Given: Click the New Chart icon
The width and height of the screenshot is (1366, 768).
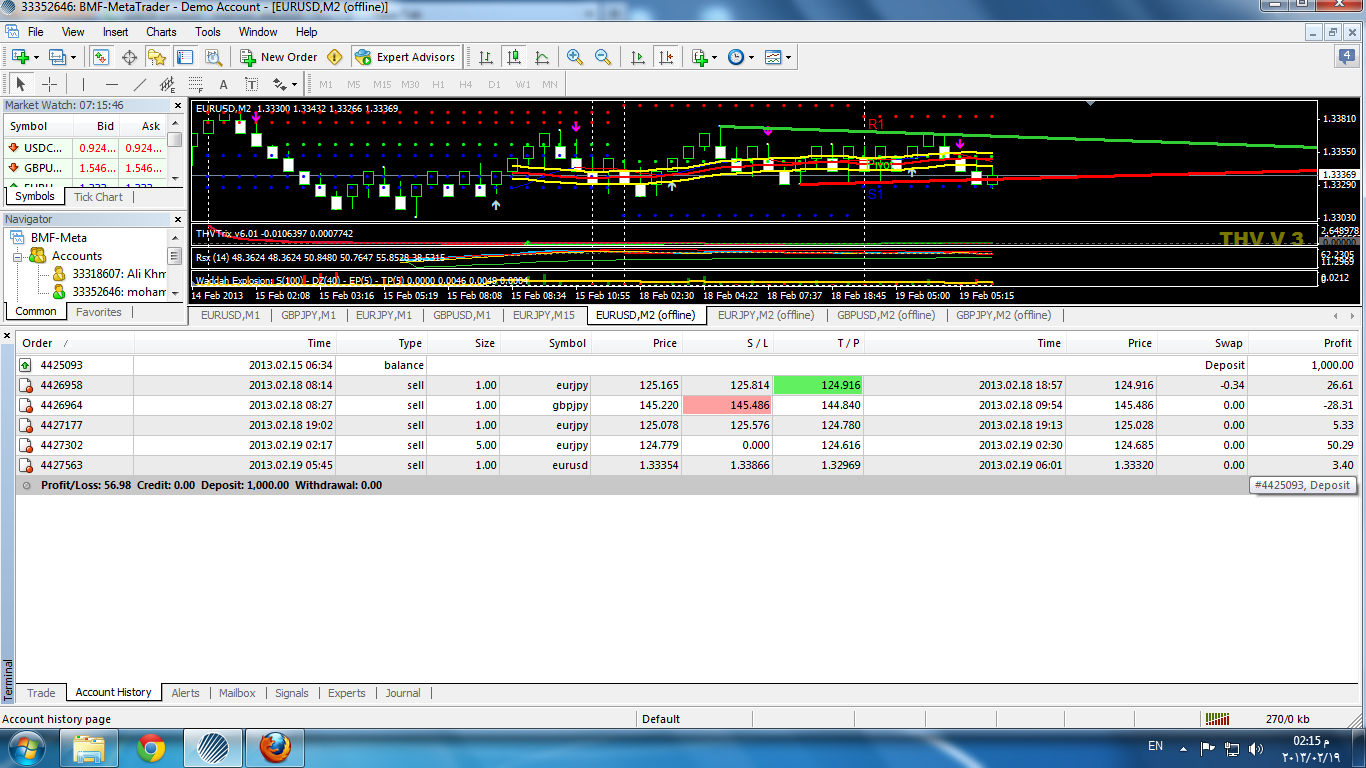Looking at the screenshot, I should [x=19, y=57].
